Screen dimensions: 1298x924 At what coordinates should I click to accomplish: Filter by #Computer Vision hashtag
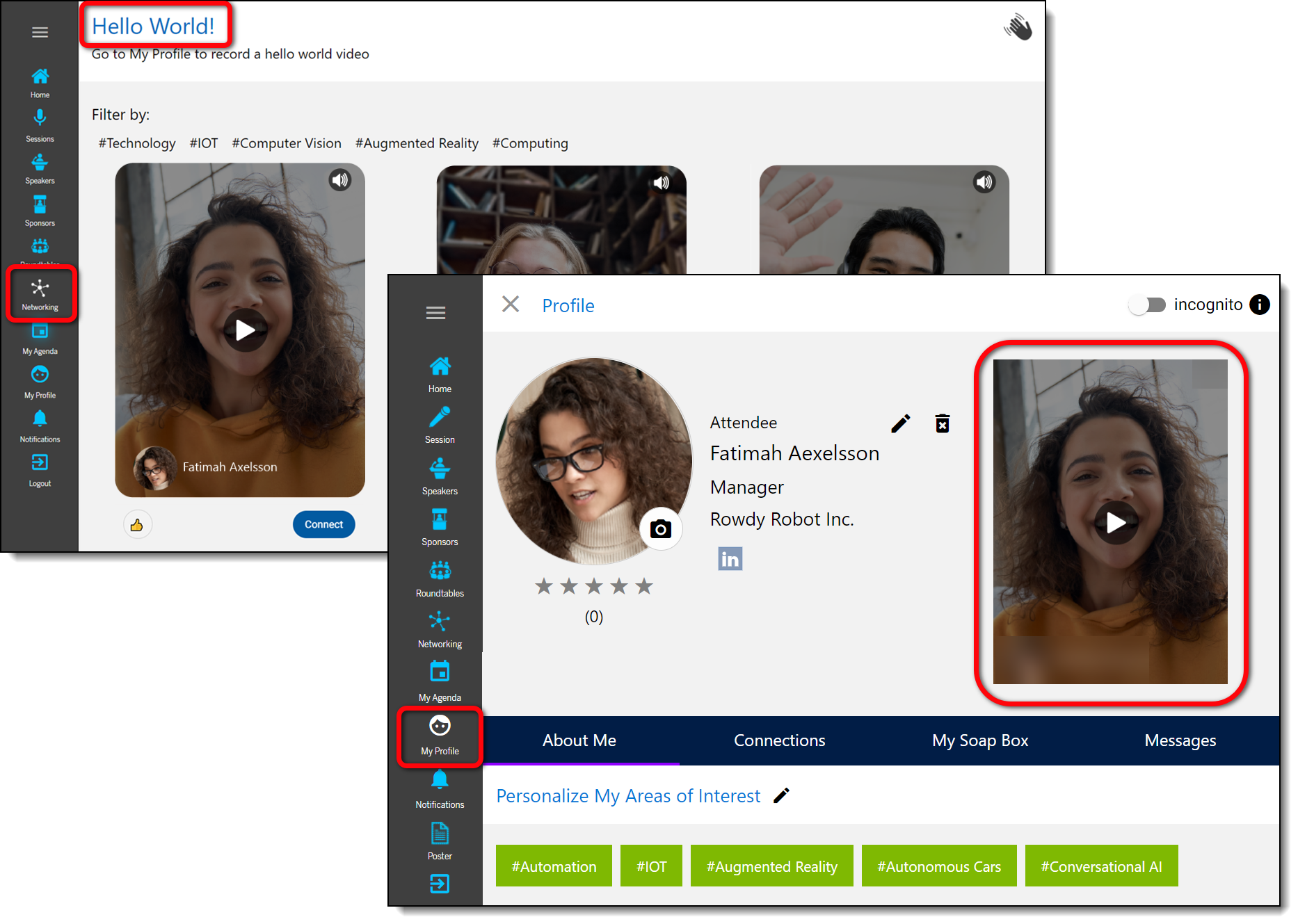coord(287,143)
